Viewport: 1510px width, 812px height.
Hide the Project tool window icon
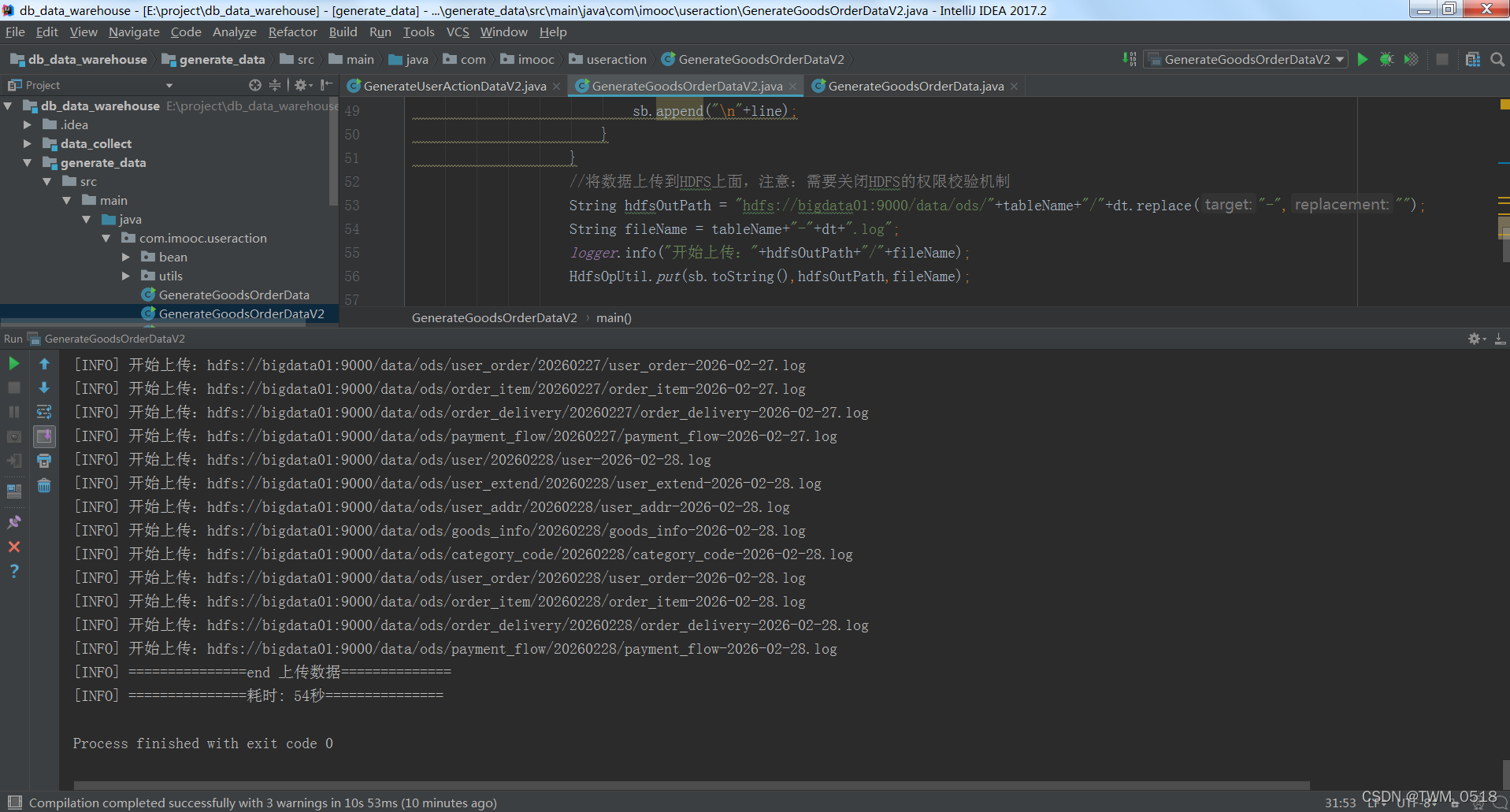point(326,85)
